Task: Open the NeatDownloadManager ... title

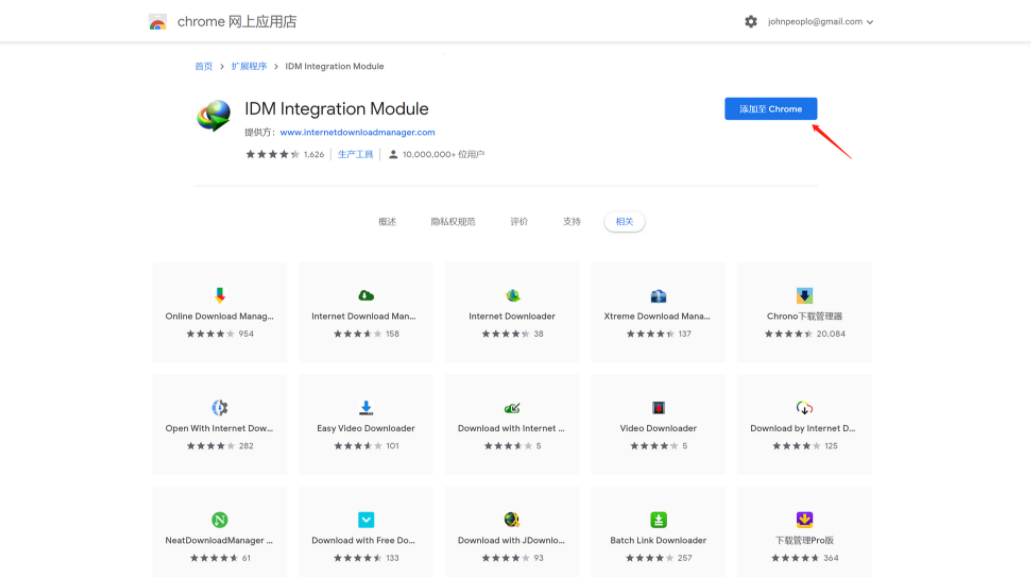Action: (x=219, y=541)
